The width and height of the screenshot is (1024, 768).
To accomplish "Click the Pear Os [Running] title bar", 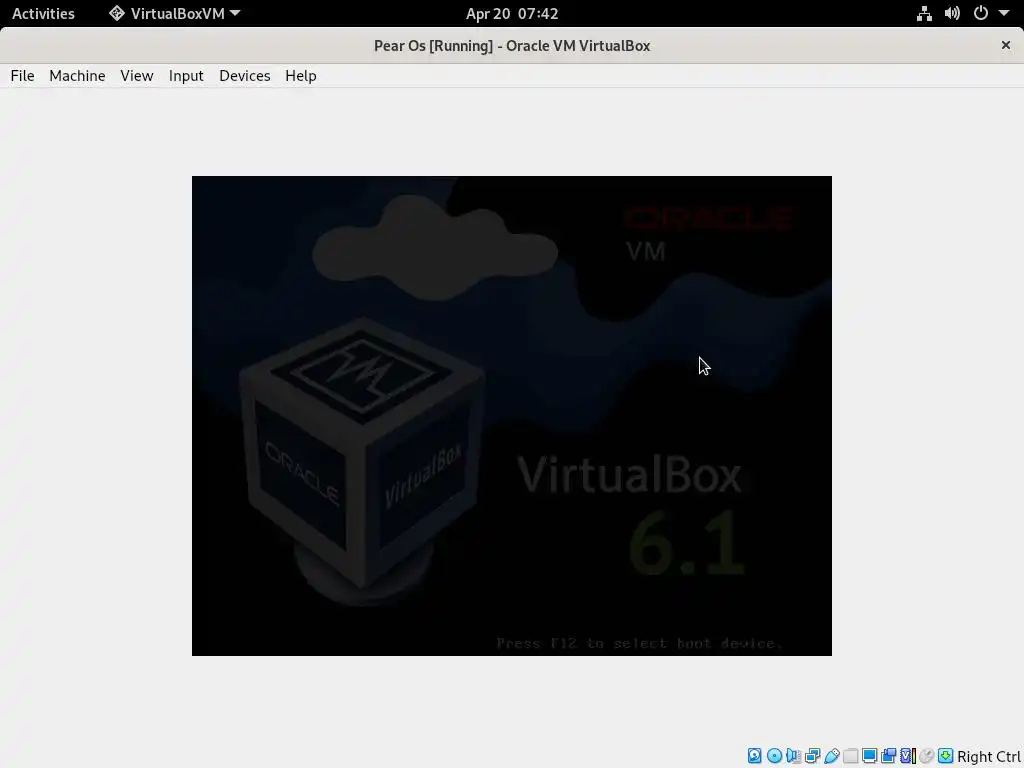I will pos(512,46).
